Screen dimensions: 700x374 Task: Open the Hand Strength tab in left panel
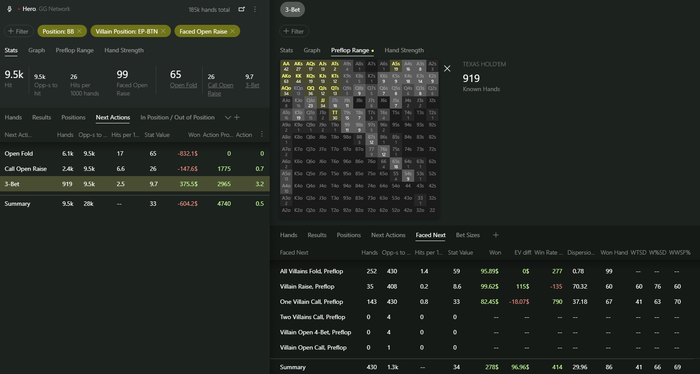124,50
